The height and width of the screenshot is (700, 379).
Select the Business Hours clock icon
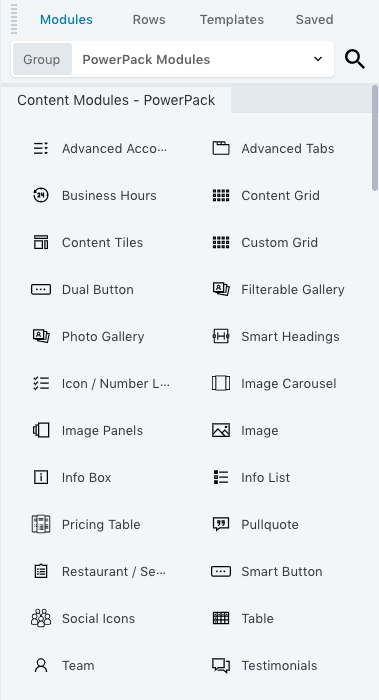41,196
